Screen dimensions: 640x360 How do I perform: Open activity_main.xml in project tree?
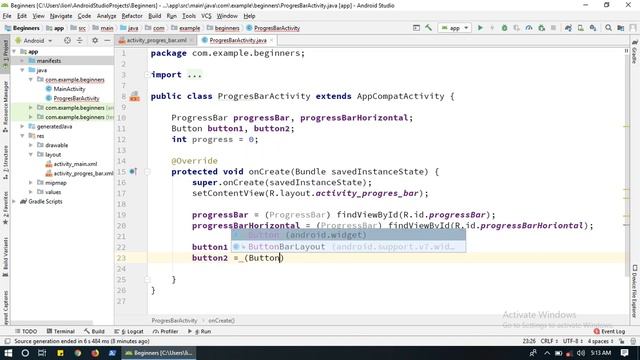pos(75,164)
